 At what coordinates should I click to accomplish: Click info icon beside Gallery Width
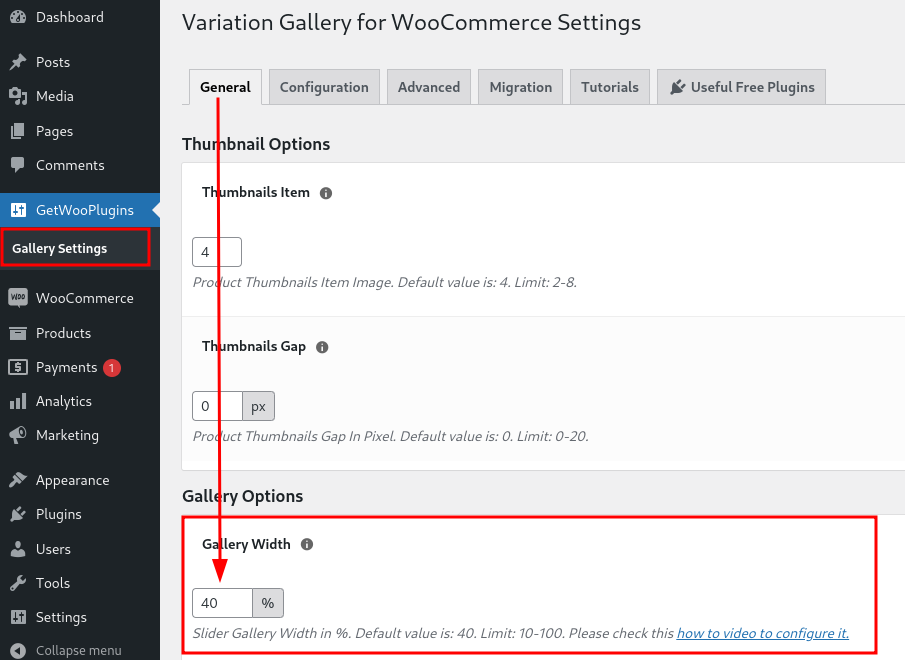pos(307,544)
